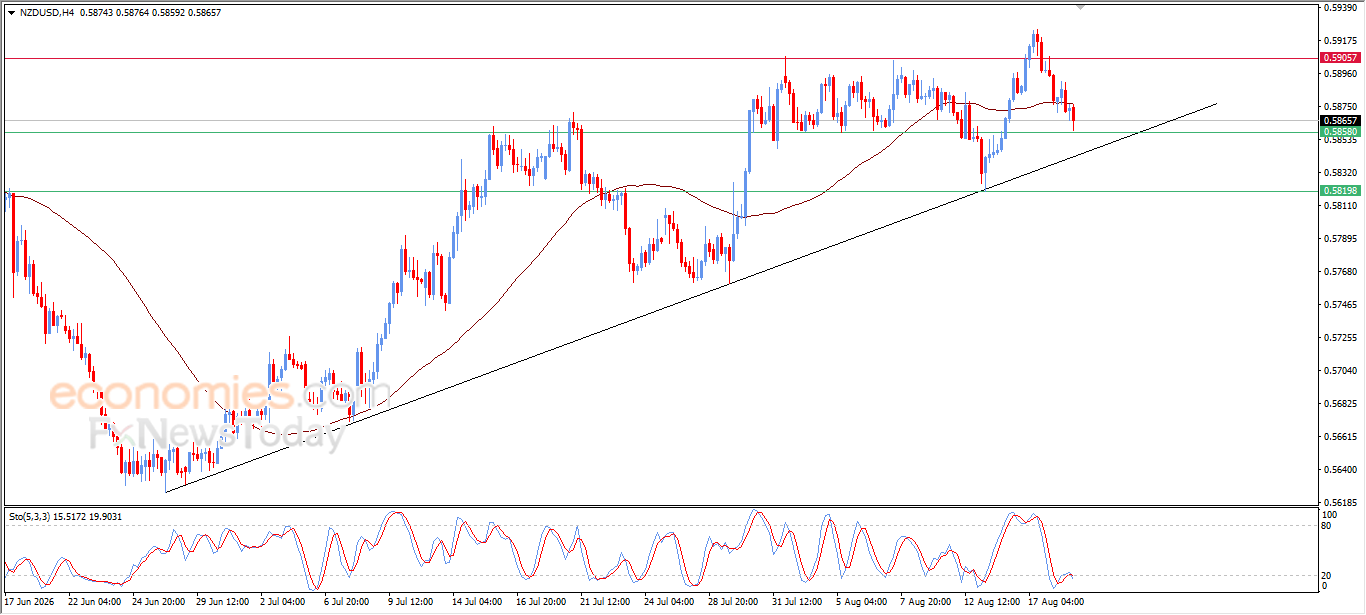This screenshot has height=615, width=1366.
Task: Click the 17 Jun 2026 date label
Action: 28,602
